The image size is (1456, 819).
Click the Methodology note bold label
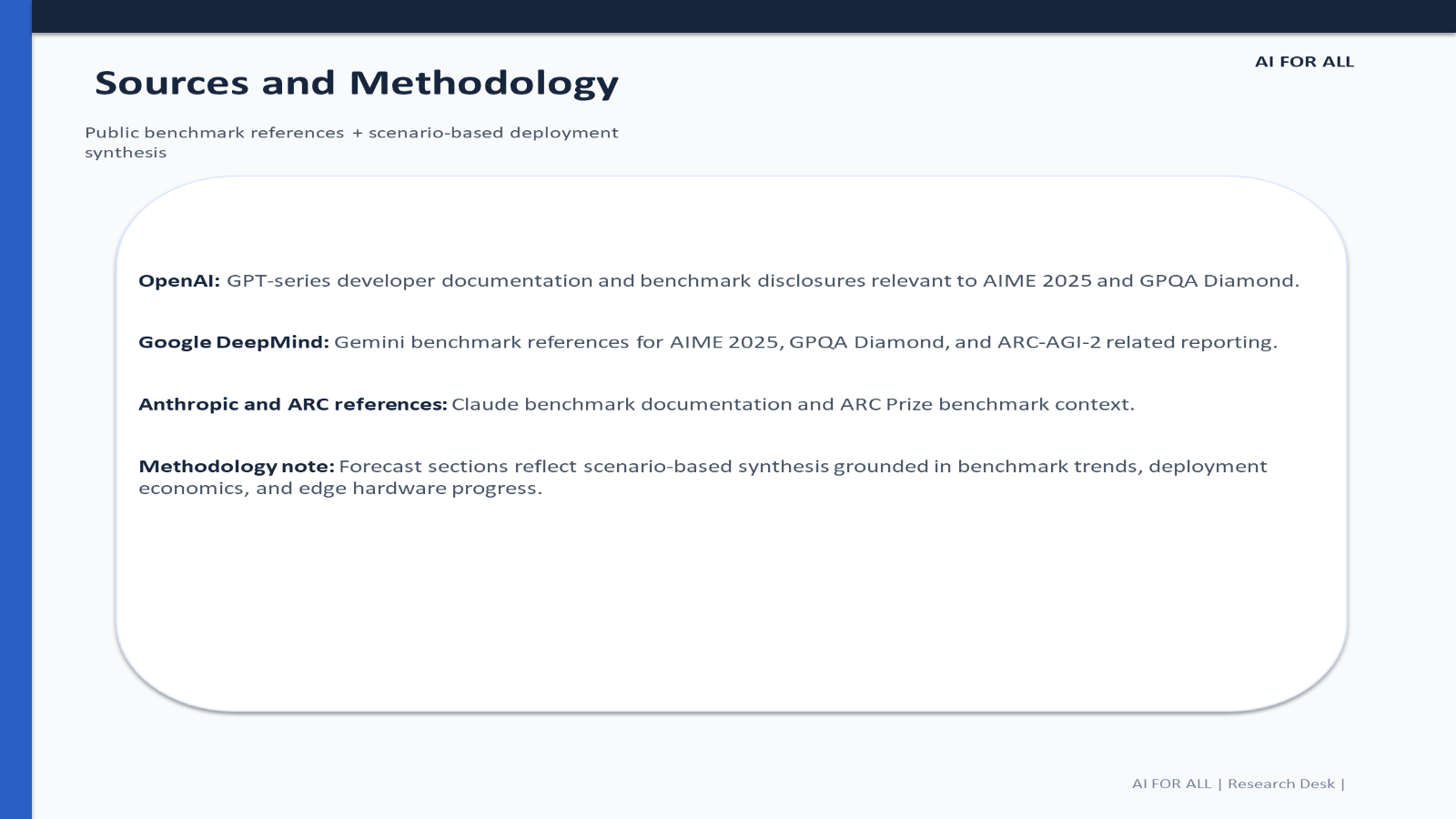pyautogui.click(x=237, y=466)
